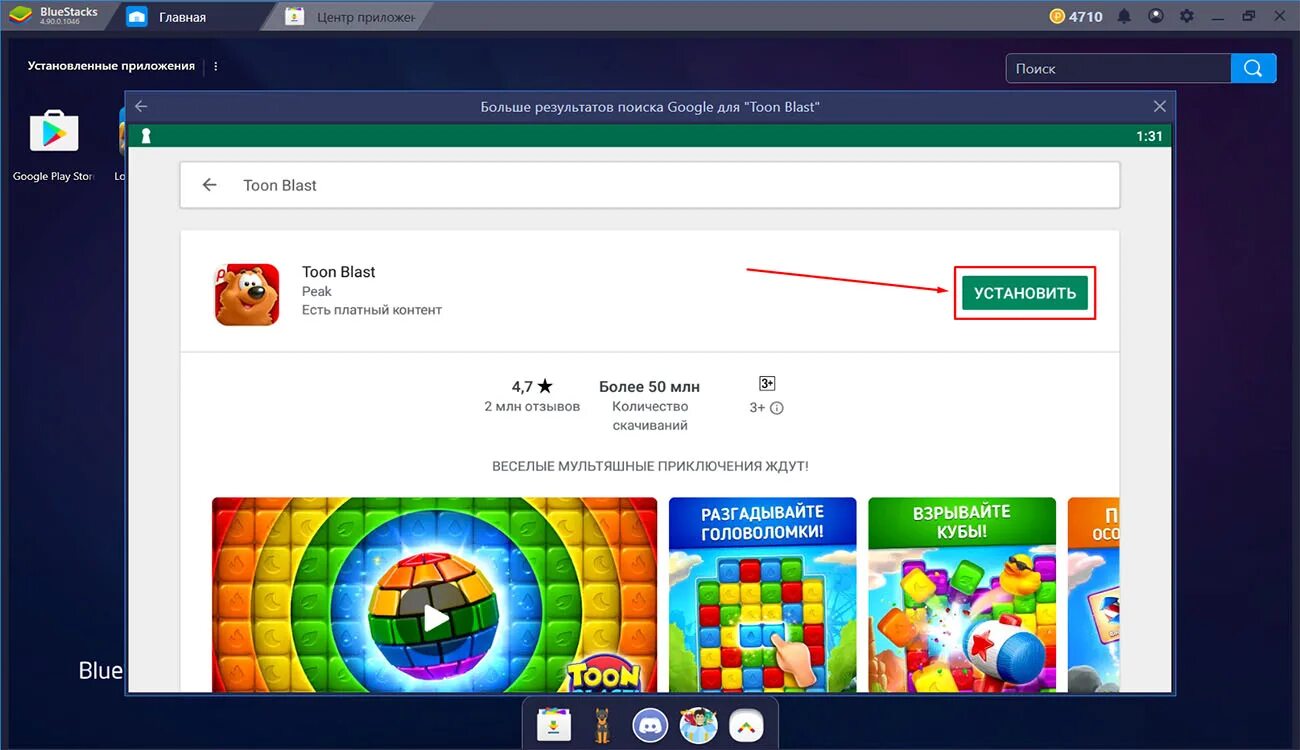Viewport: 1300px width, 750px height.
Task: Open Discord from the dock
Action: pyautogui.click(x=650, y=725)
